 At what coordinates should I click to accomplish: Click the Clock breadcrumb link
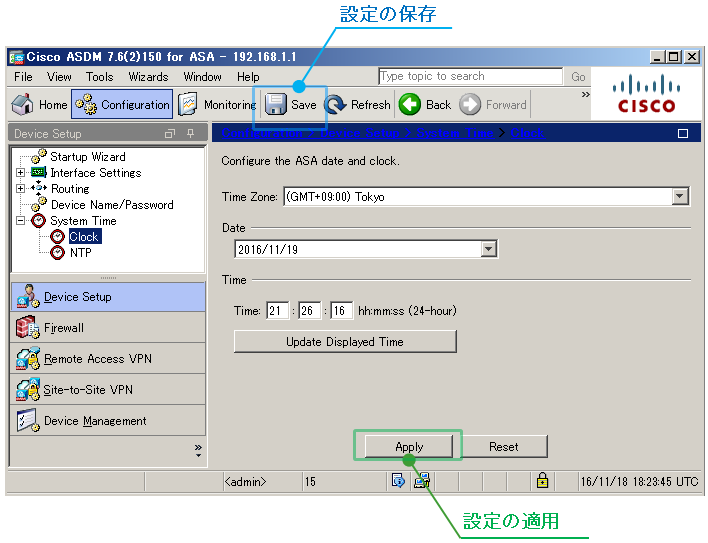point(527,133)
